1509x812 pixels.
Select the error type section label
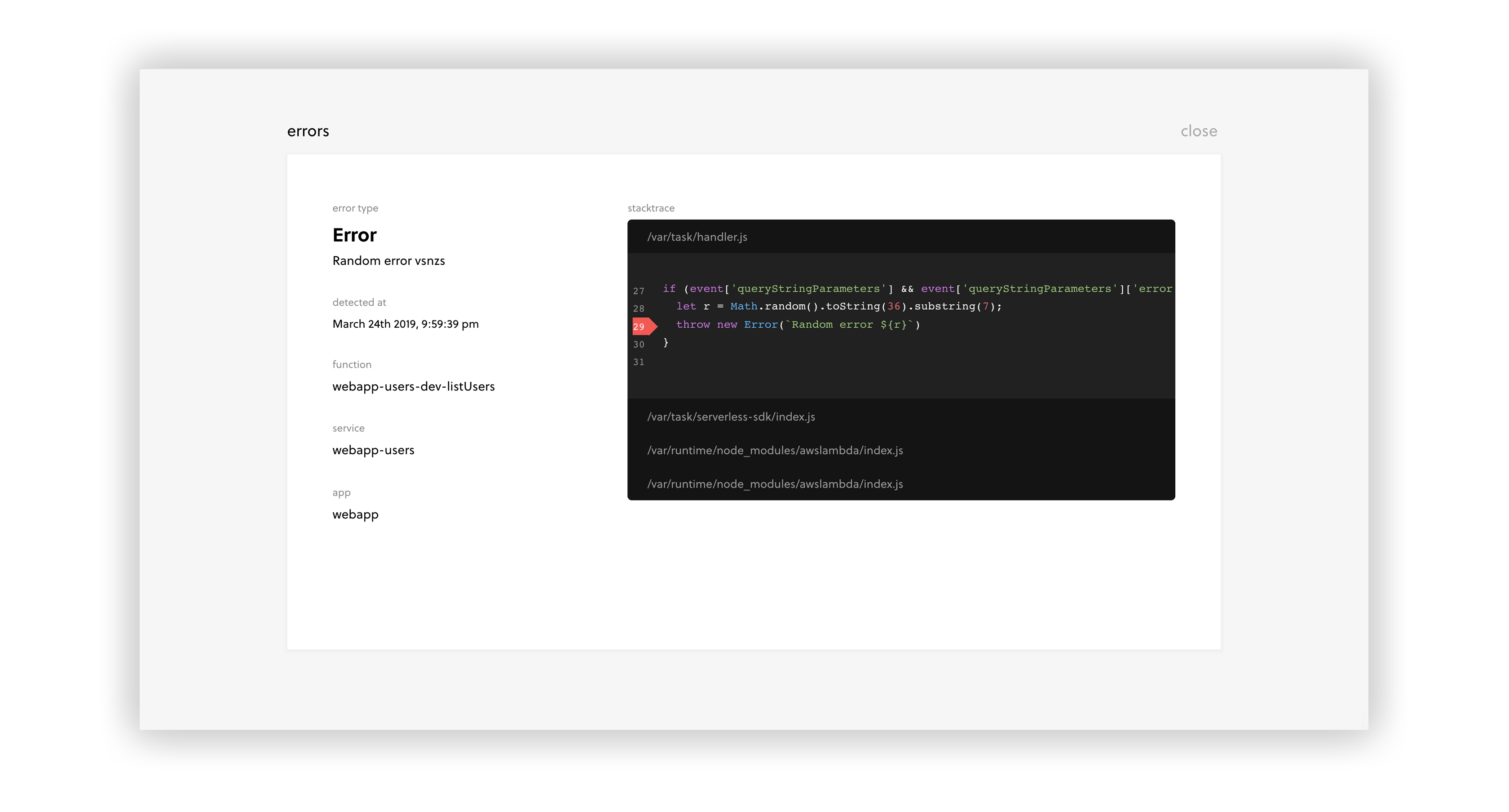[x=355, y=208]
